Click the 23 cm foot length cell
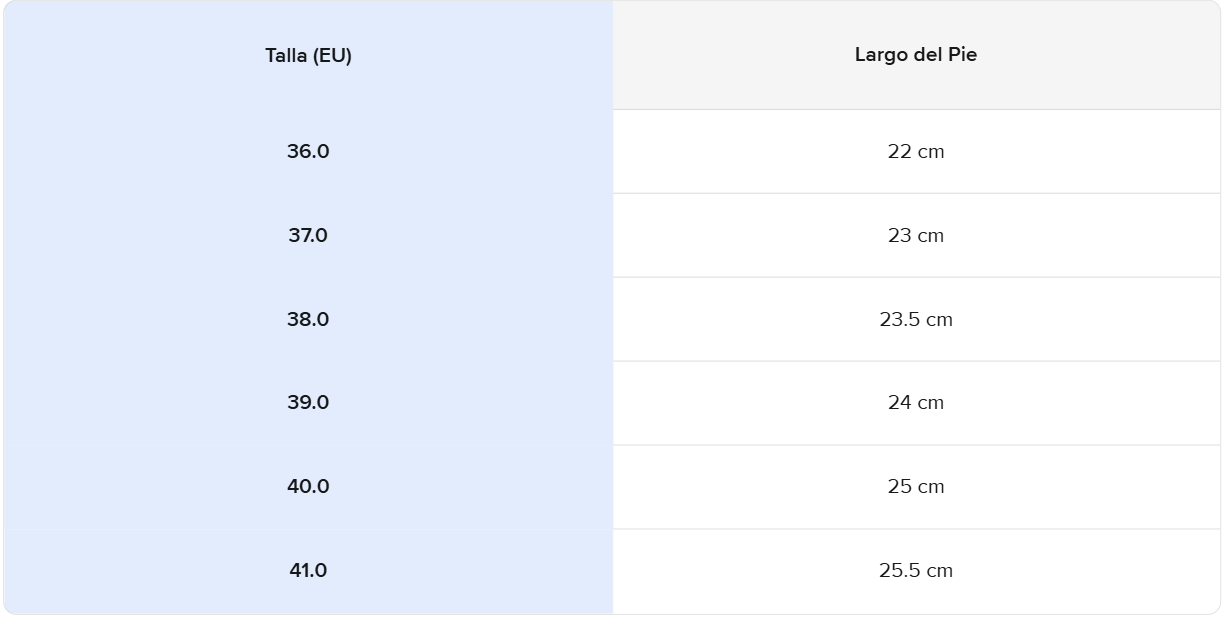This screenshot has width=1231, height=622. 915,236
